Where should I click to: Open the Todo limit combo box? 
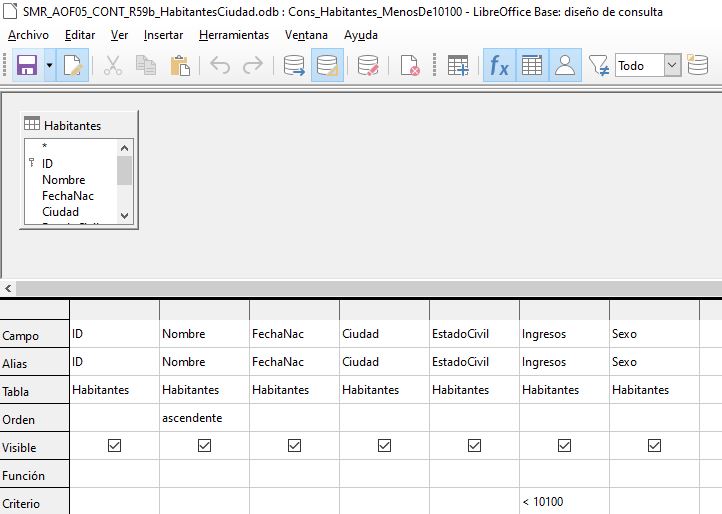tap(647, 65)
